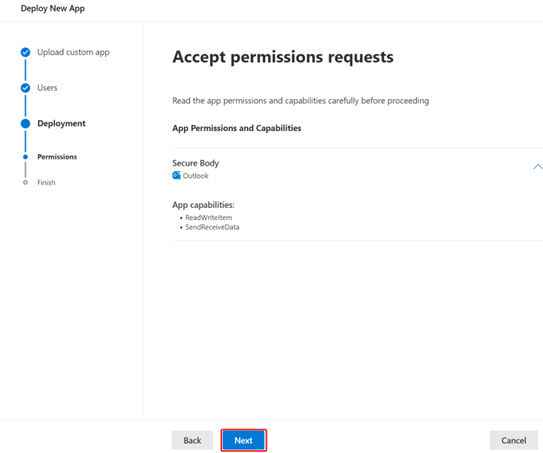Click the Permissions sub-step dot

(x=25, y=157)
